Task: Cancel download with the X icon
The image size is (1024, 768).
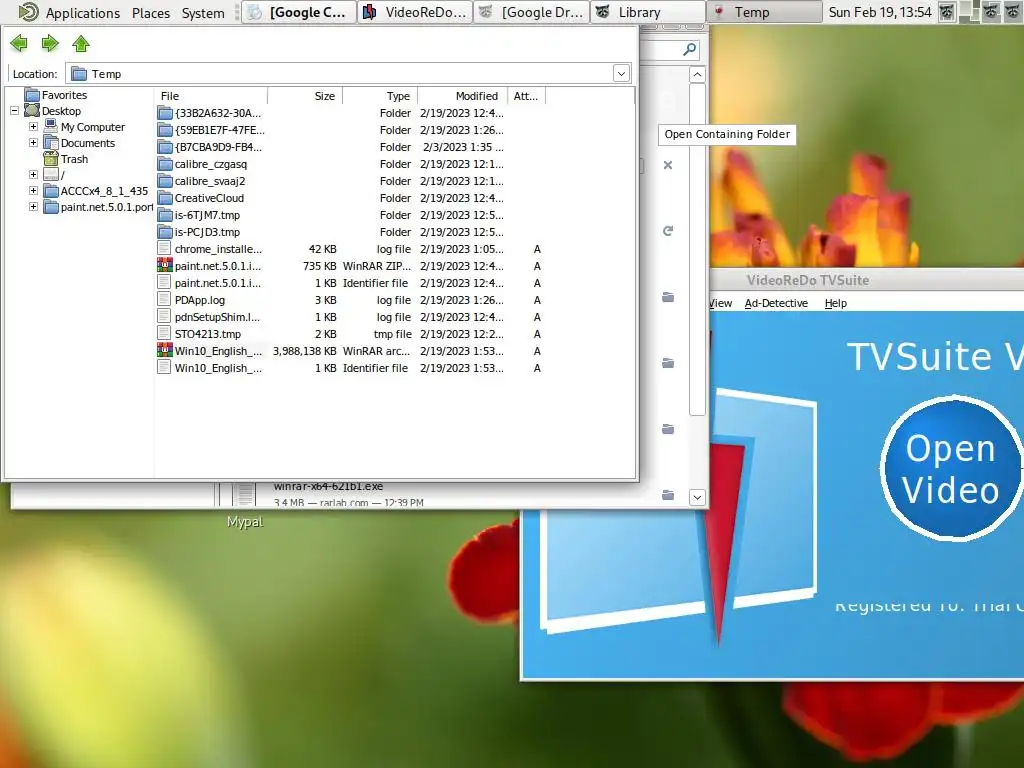Action: (x=667, y=165)
